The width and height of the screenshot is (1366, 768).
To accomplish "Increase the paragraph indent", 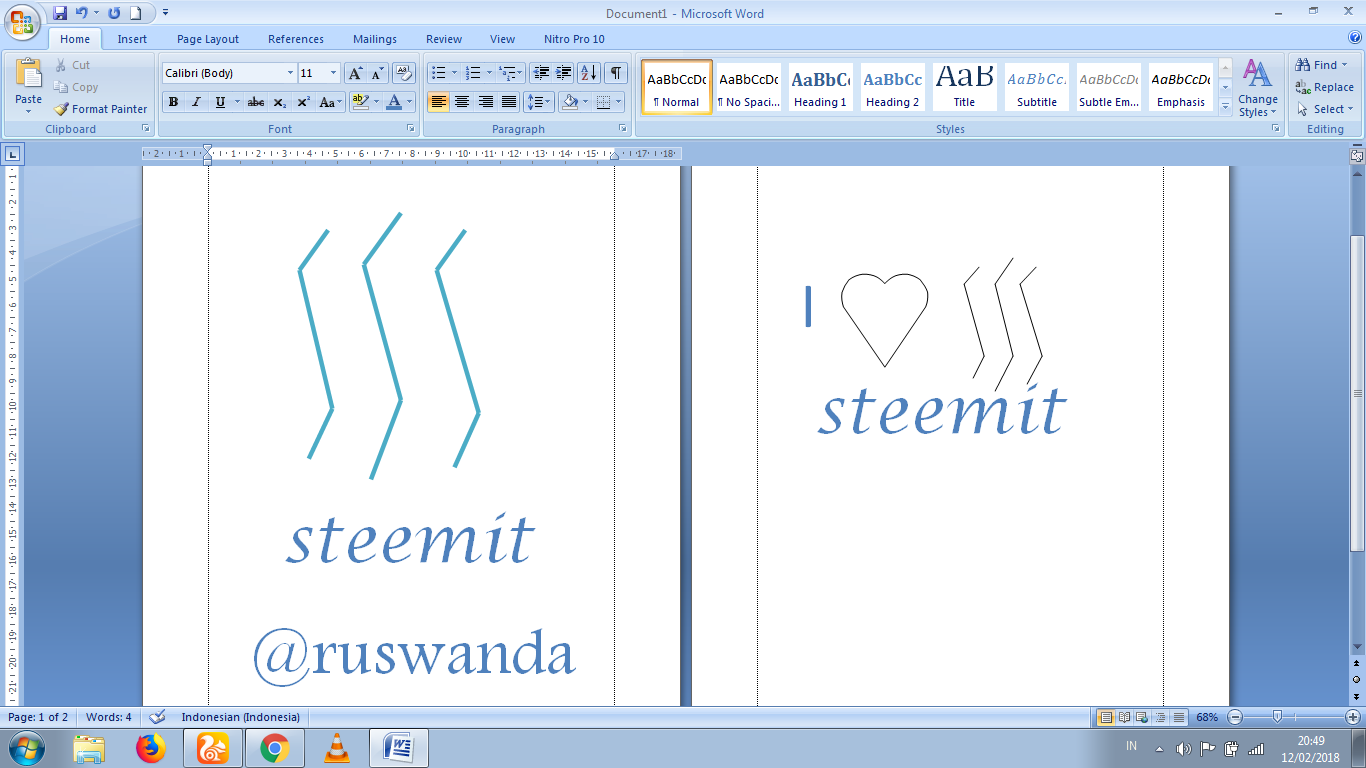I will [x=564, y=73].
